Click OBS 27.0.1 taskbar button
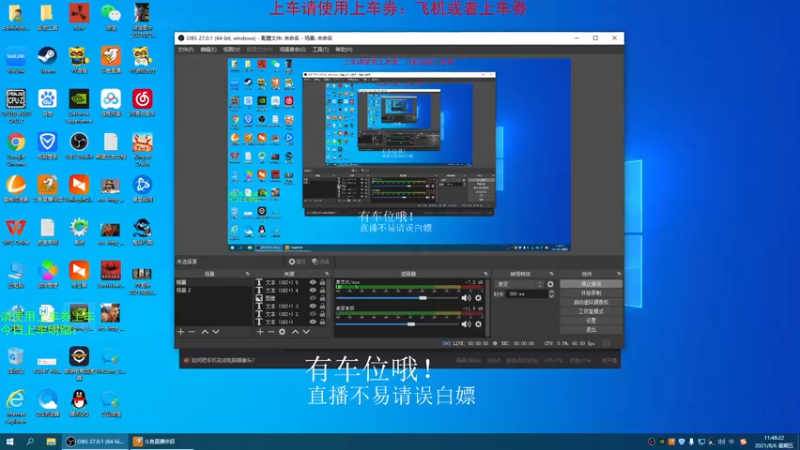The width and height of the screenshot is (800, 450). tap(95, 441)
